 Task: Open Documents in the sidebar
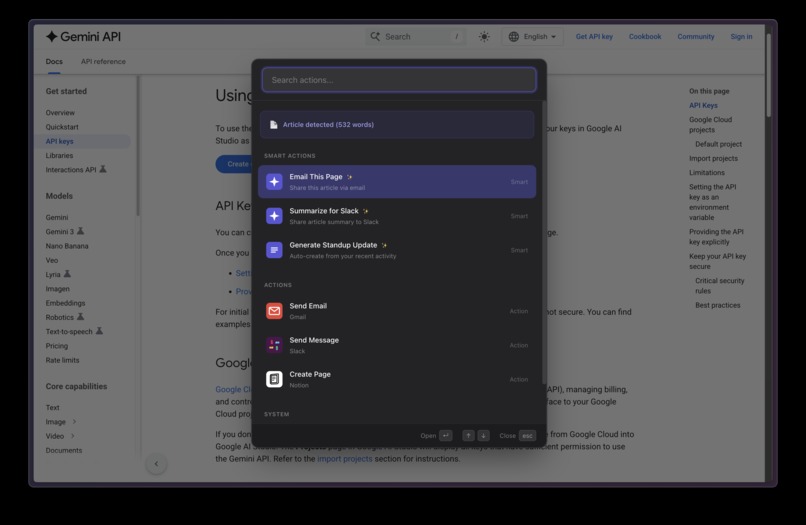click(x=64, y=450)
